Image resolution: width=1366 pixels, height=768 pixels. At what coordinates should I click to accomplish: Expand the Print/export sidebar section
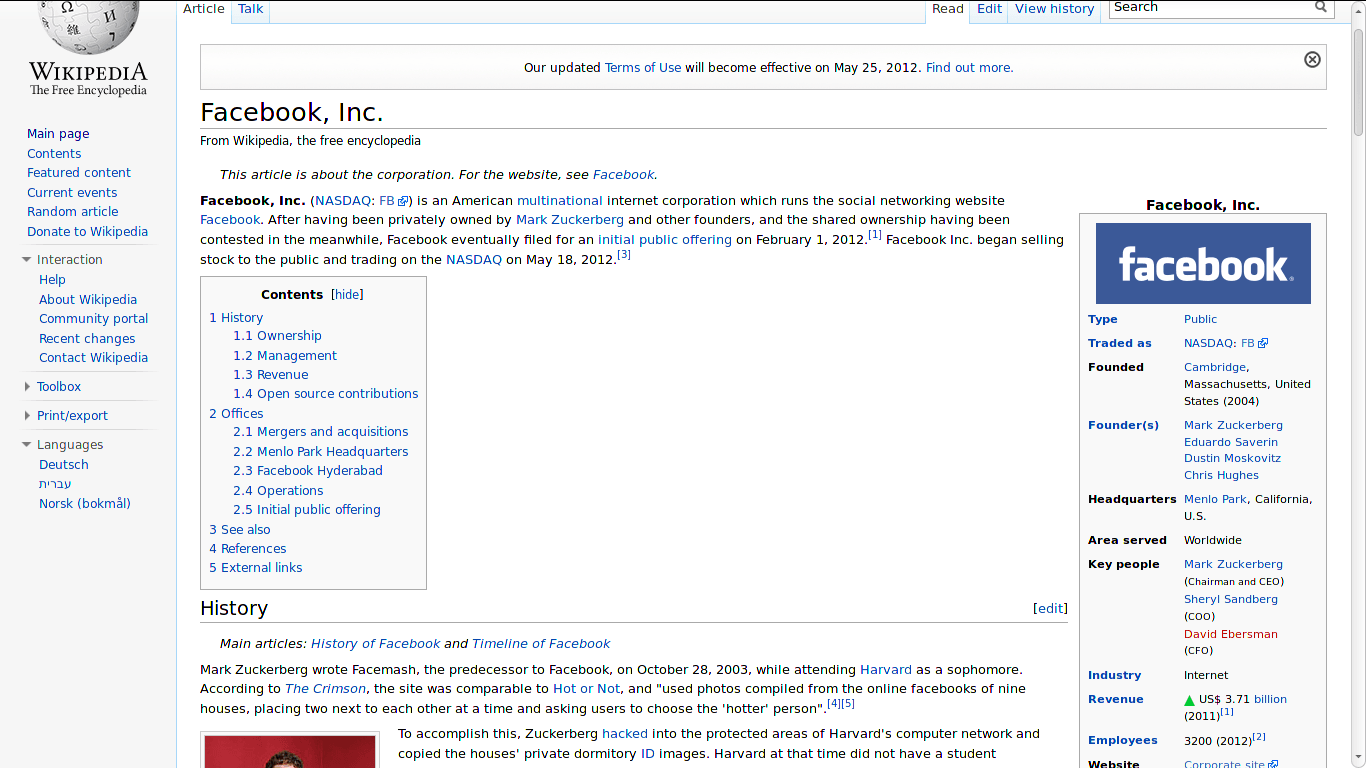[27, 416]
